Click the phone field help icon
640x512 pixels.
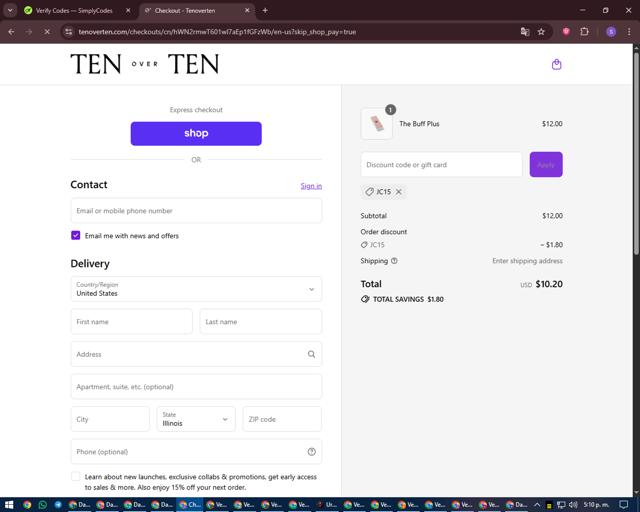tap(311, 452)
